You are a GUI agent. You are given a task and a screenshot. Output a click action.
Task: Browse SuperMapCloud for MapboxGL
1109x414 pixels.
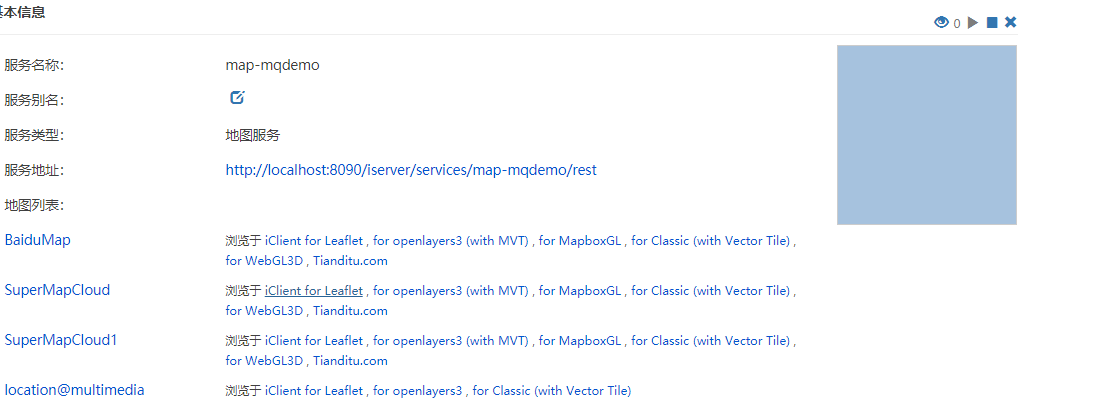pyautogui.click(x=580, y=290)
